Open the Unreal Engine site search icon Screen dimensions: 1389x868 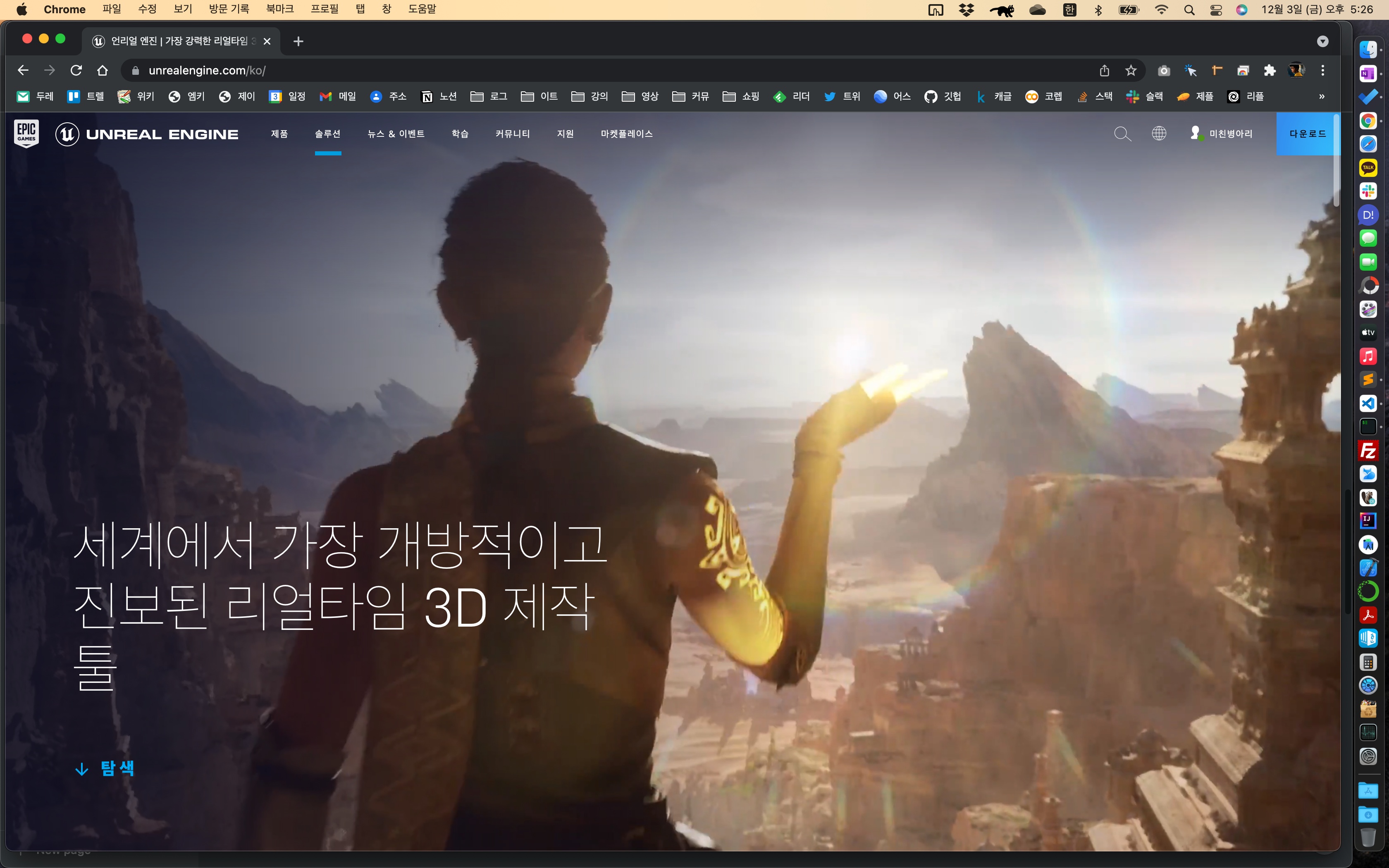coord(1122,134)
